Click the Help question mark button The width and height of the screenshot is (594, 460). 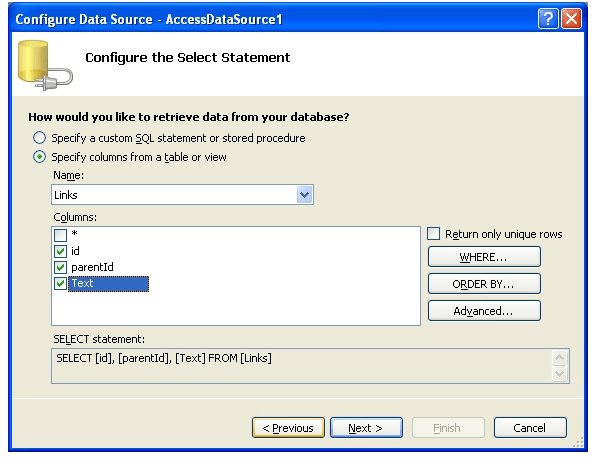(x=548, y=19)
